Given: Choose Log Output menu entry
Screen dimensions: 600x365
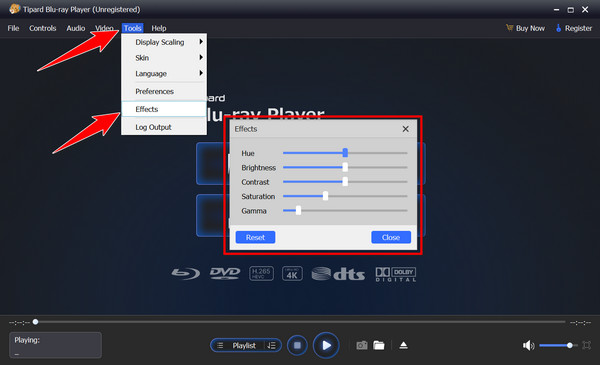Looking at the screenshot, I should 164,127.
